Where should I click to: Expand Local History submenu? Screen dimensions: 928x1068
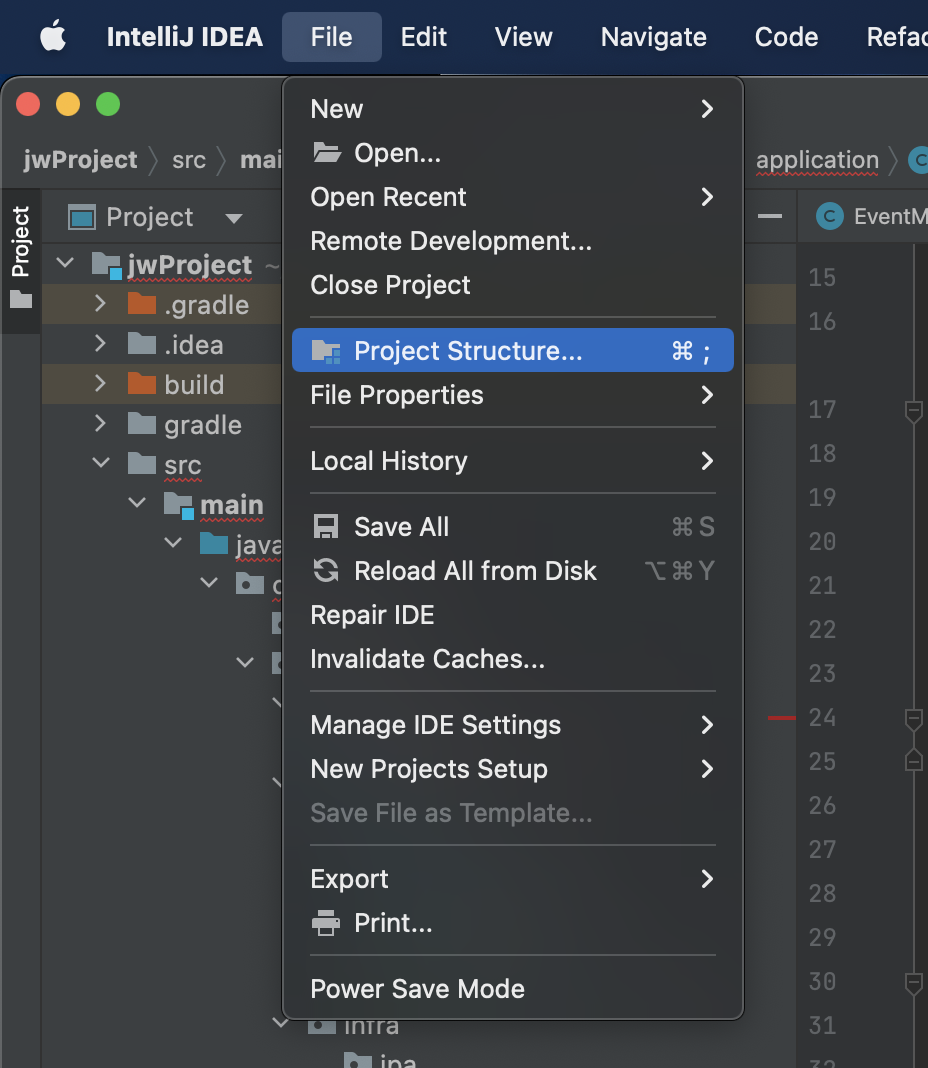512,461
